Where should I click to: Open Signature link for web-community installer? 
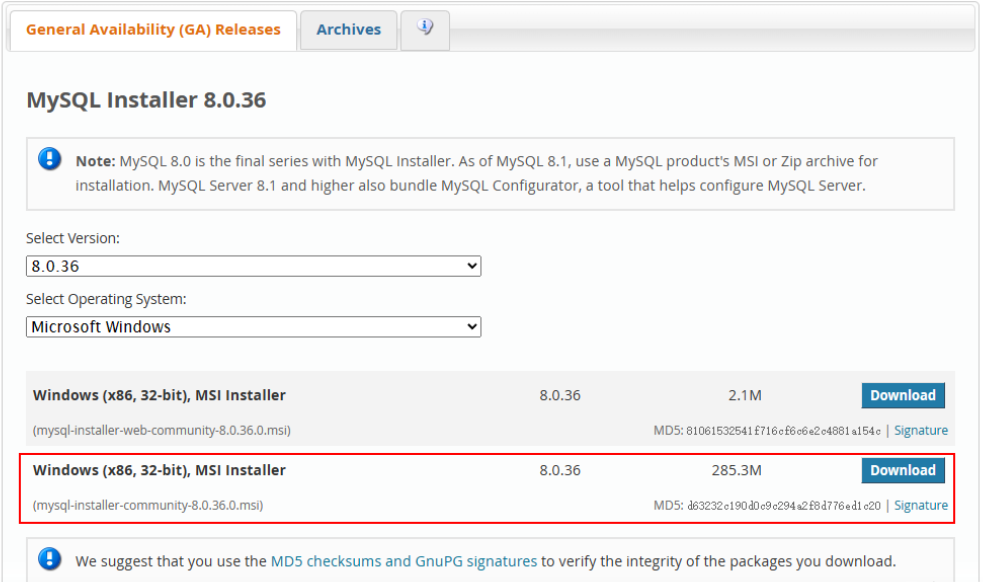coord(920,430)
